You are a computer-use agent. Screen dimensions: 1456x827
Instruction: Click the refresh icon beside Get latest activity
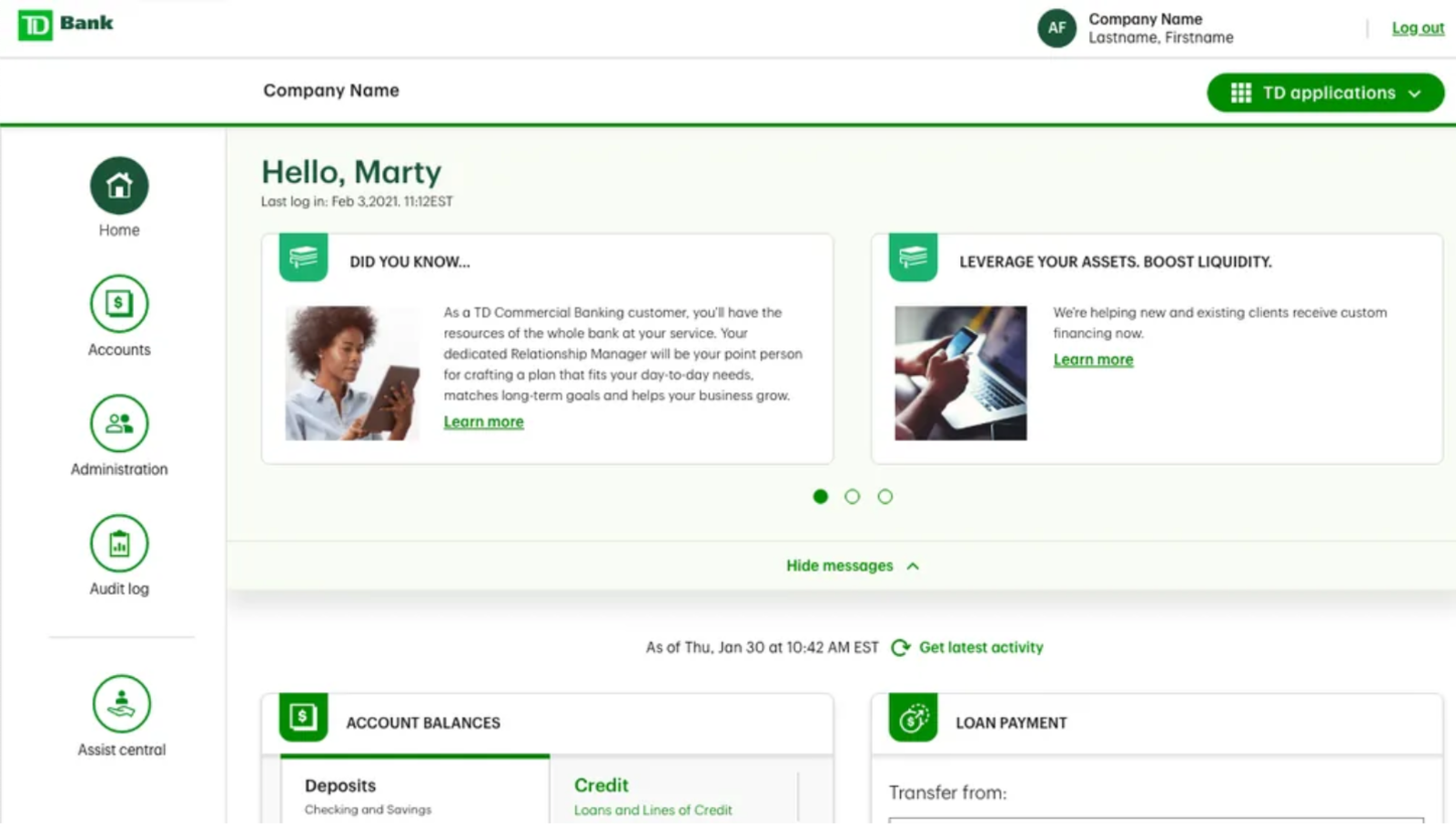(x=900, y=648)
